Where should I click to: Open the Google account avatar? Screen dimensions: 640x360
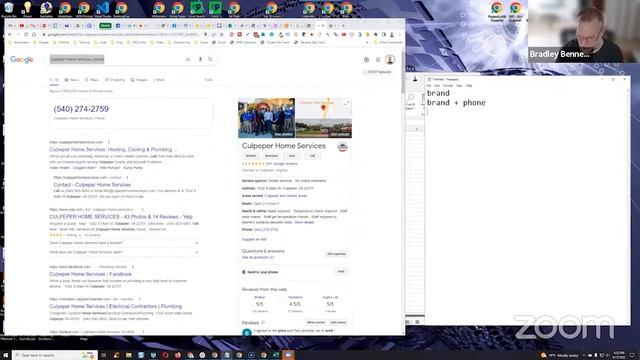tap(390, 60)
